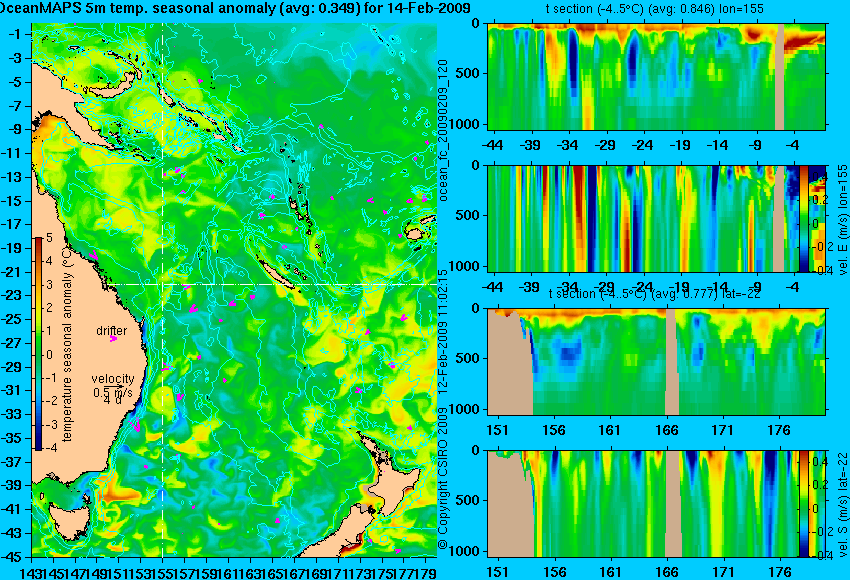Screen dimensions: 850x580
Task: Click latitude label '-1' on main map axis
Action: pos(14,34)
